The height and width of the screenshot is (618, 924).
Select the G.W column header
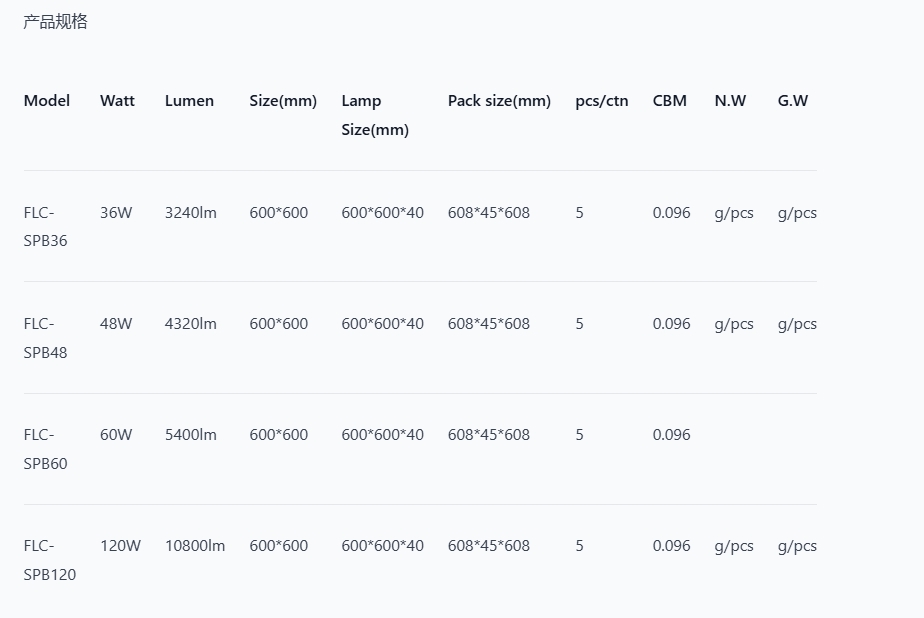[793, 101]
